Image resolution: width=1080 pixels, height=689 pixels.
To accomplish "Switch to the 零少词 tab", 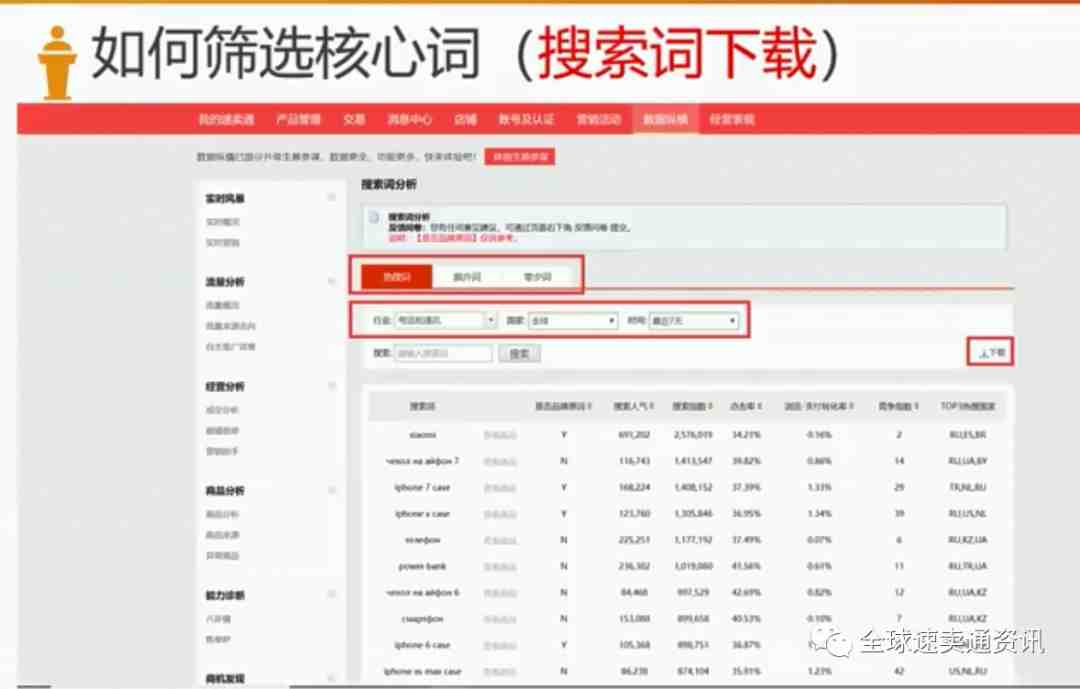I will (x=537, y=277).
